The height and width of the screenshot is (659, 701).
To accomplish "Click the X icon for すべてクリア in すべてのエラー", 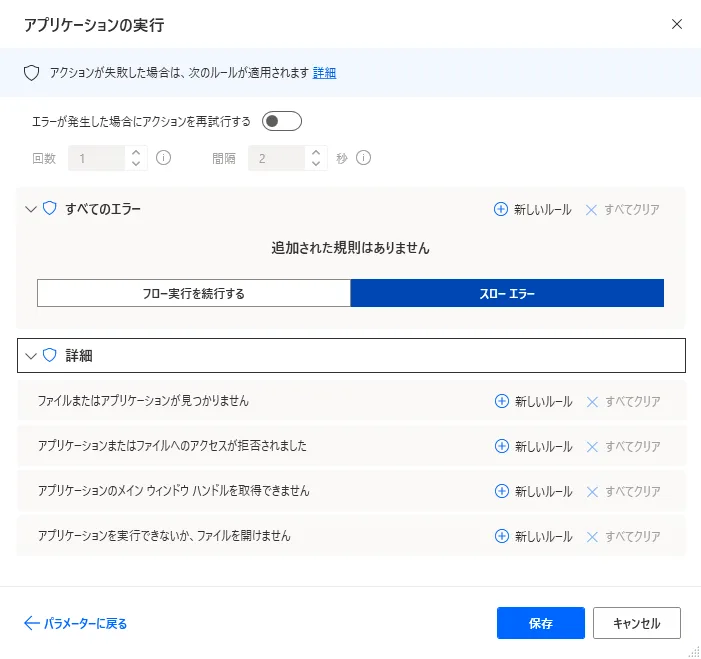I will [591, 210].
